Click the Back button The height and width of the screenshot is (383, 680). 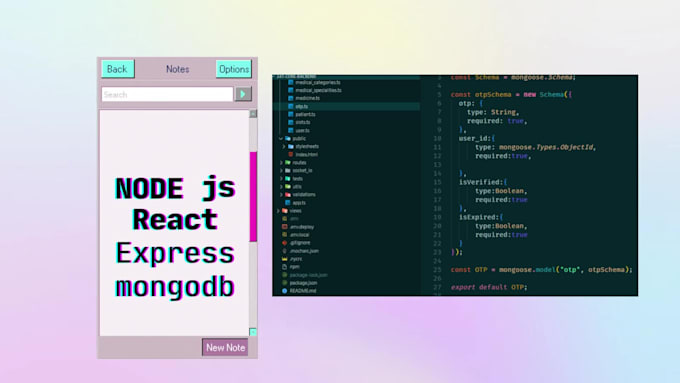pyautogui.click(x=118, y=69)
